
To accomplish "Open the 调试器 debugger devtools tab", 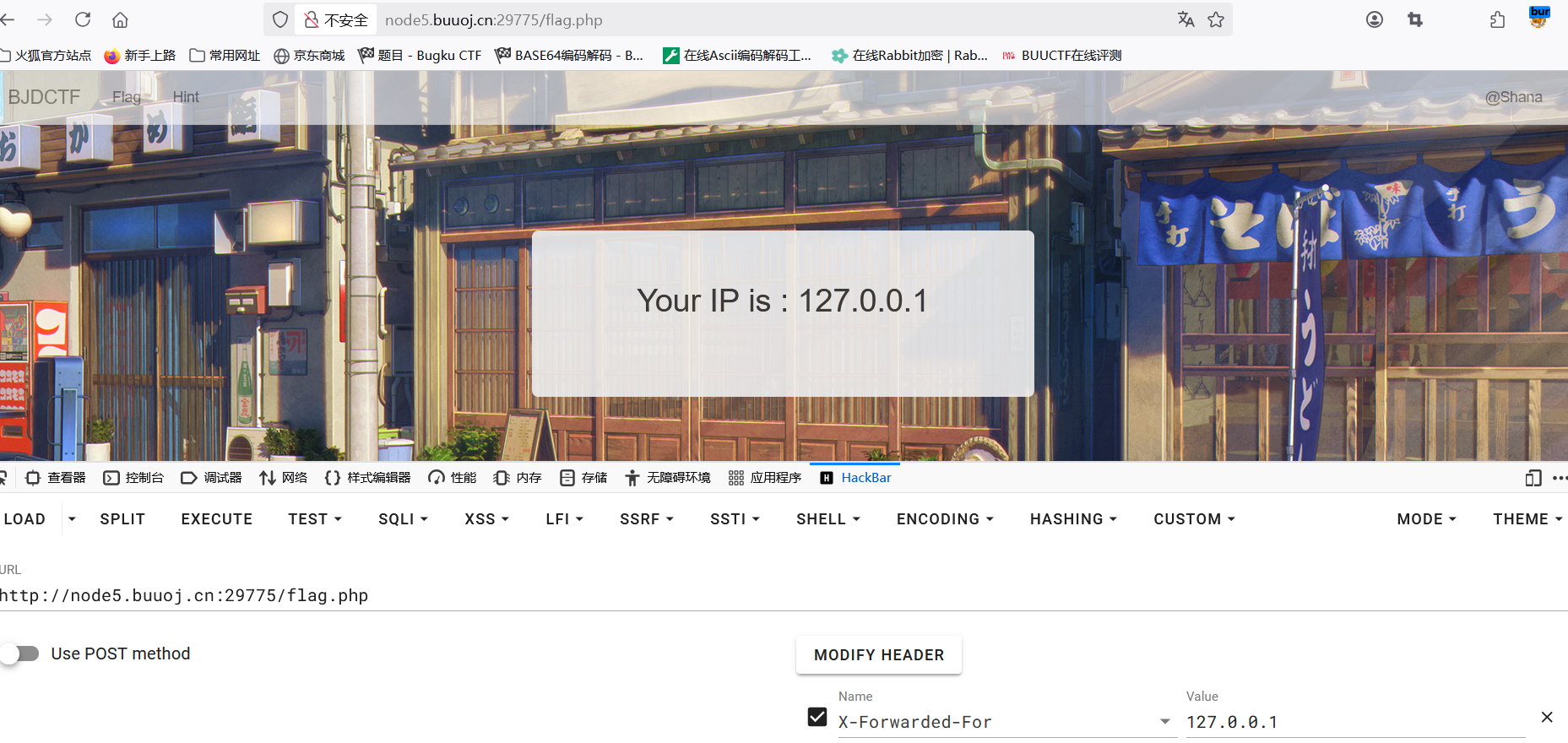I will point(211,478).
